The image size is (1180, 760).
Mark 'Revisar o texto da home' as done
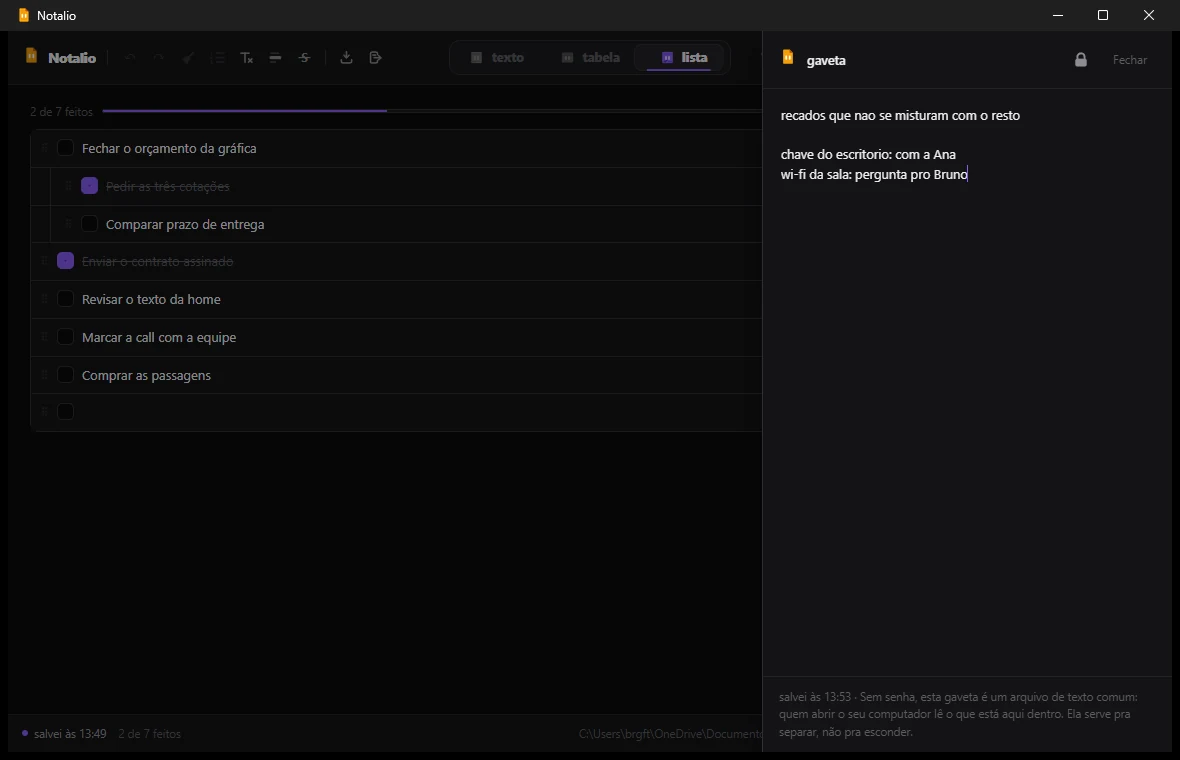pos(65,299)
